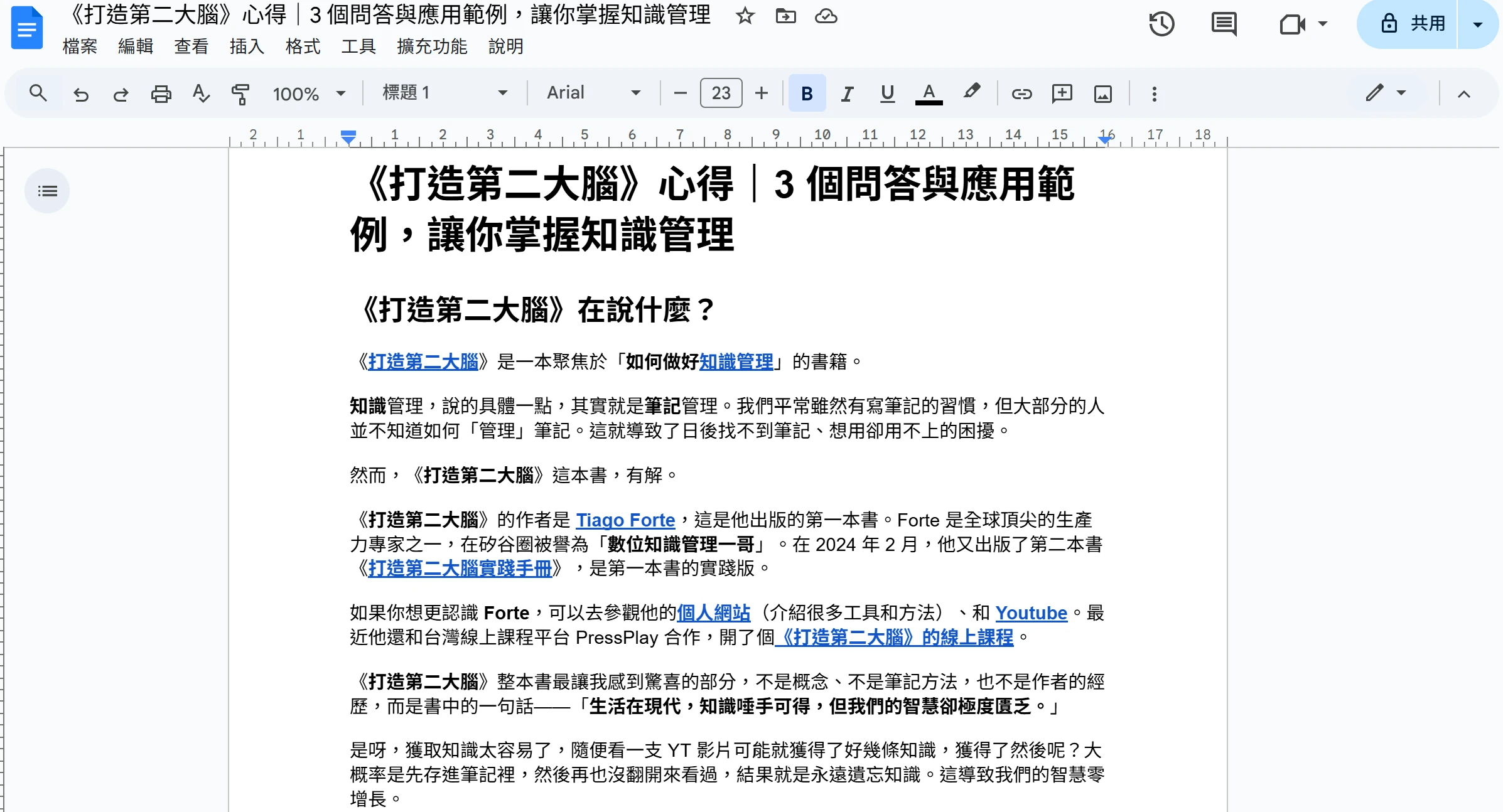Increase the font size
1503x812 pixels.
[x=762, y=93]
